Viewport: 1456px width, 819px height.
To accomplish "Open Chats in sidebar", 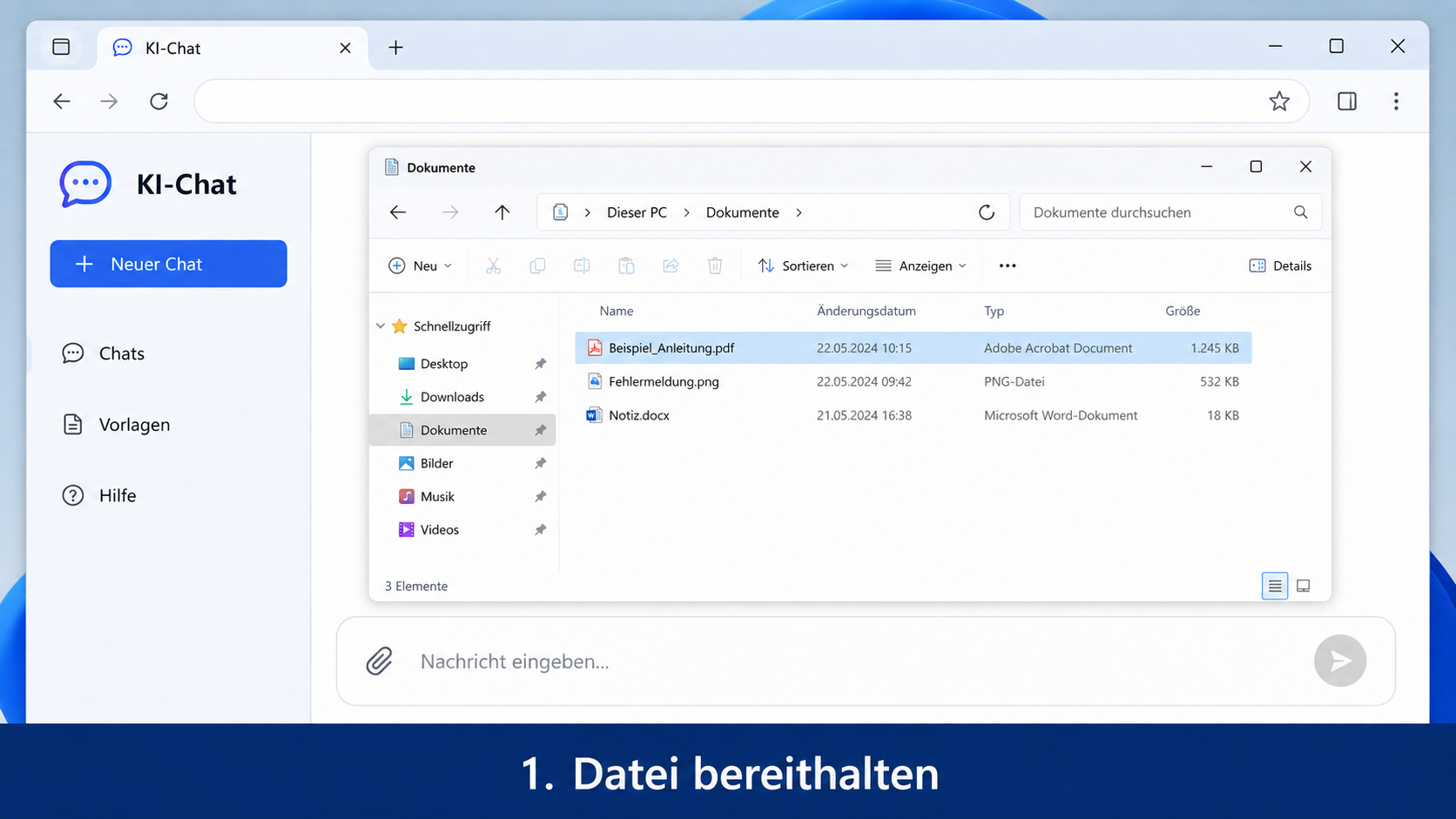I will point(104,353).
